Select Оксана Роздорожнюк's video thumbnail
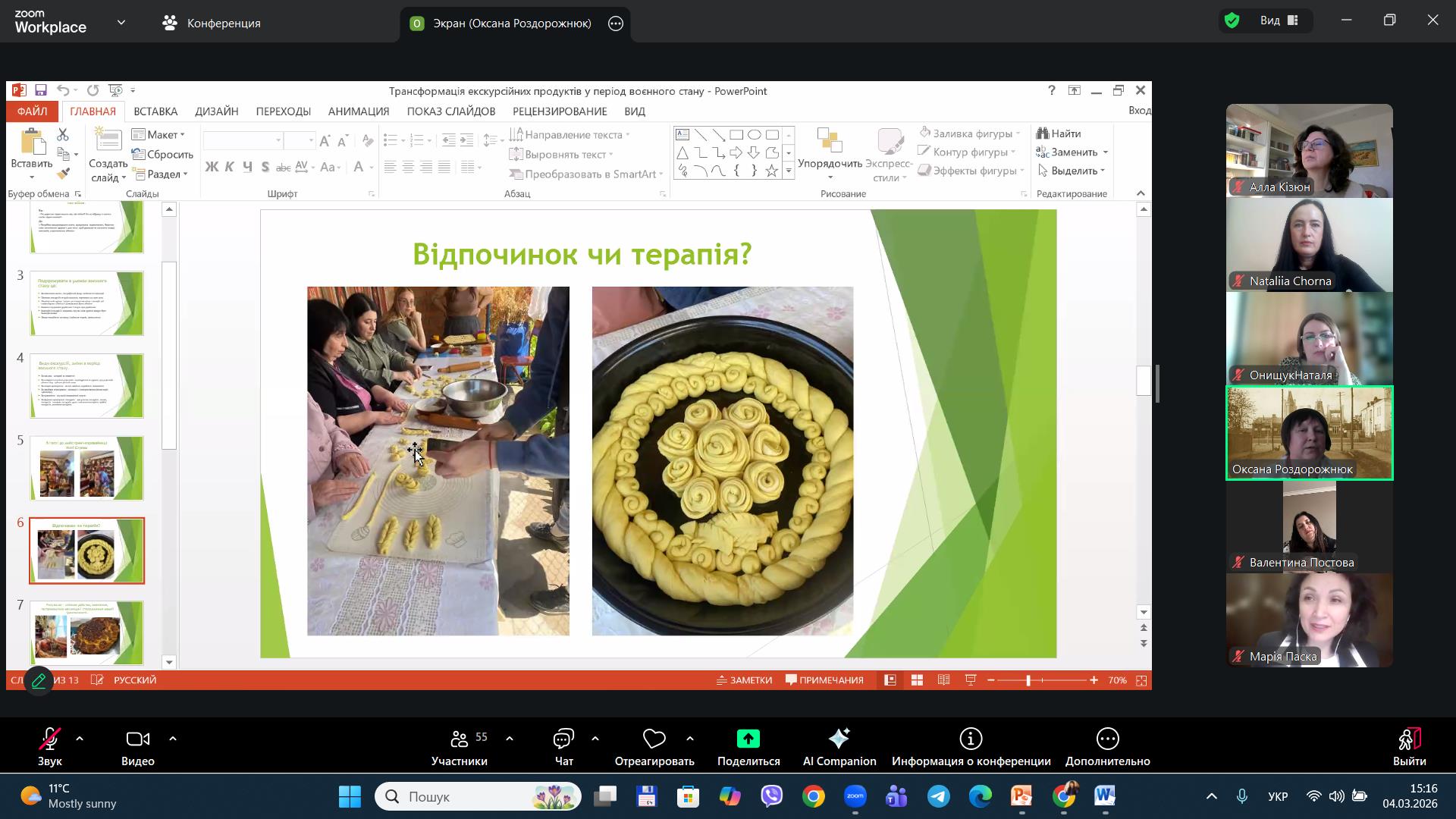Image resolution: width=1456 pixels, height=819 pixels. [1309, 433]
